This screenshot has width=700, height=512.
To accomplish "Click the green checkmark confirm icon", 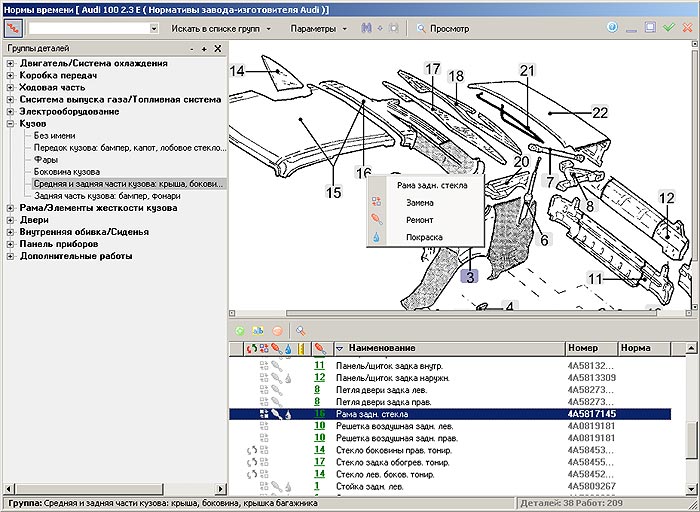I will click(x=669, y=28).
